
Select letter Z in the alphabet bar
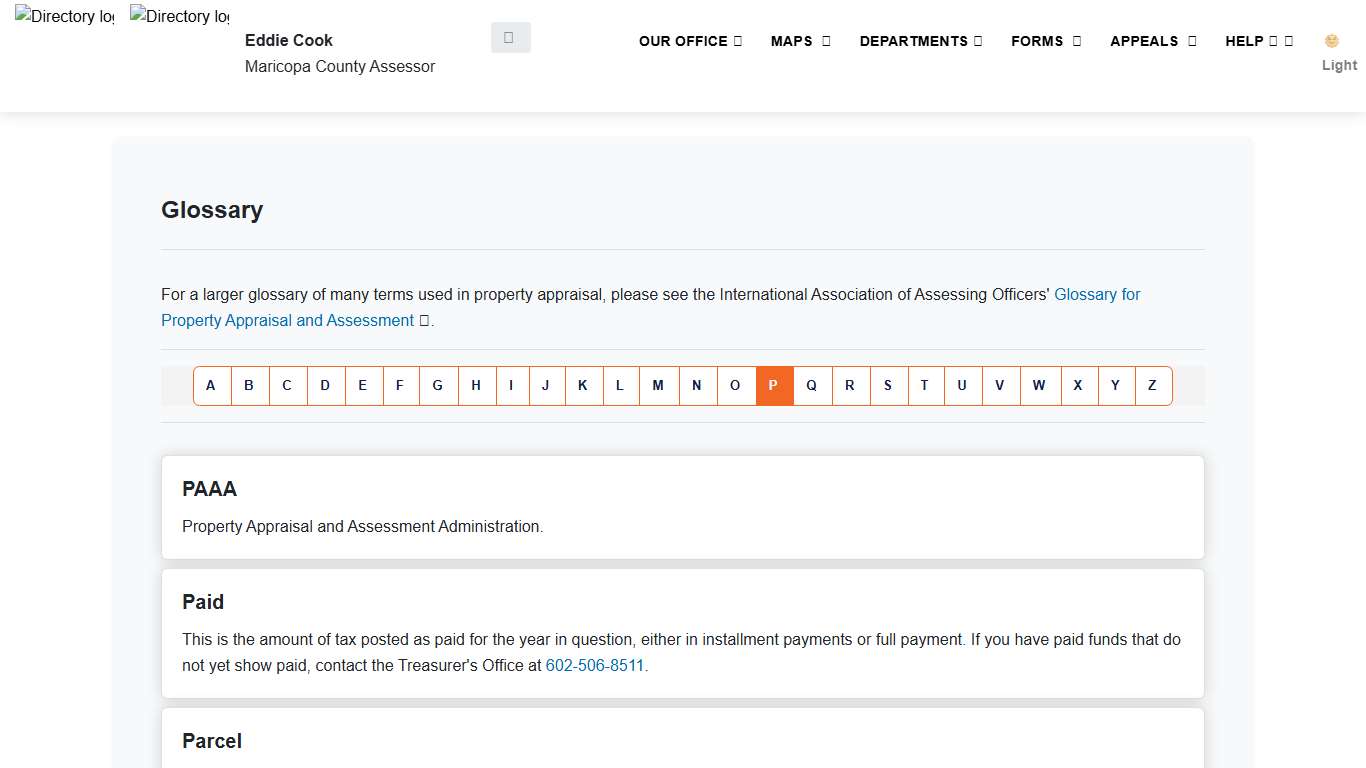tap(1152, 386)
